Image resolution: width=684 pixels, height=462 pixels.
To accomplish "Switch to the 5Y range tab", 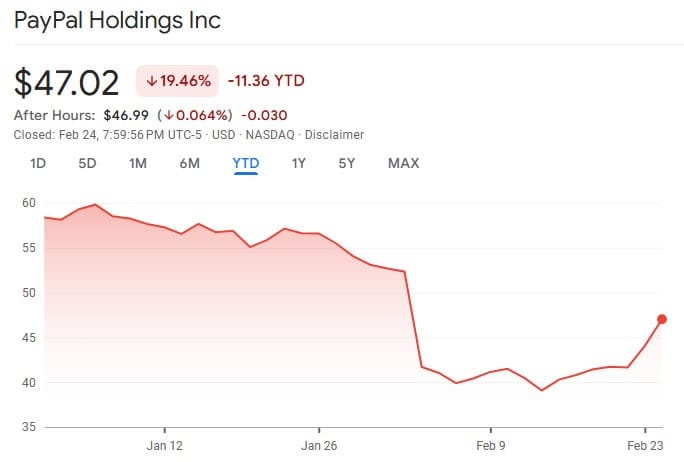I will 346,163.
